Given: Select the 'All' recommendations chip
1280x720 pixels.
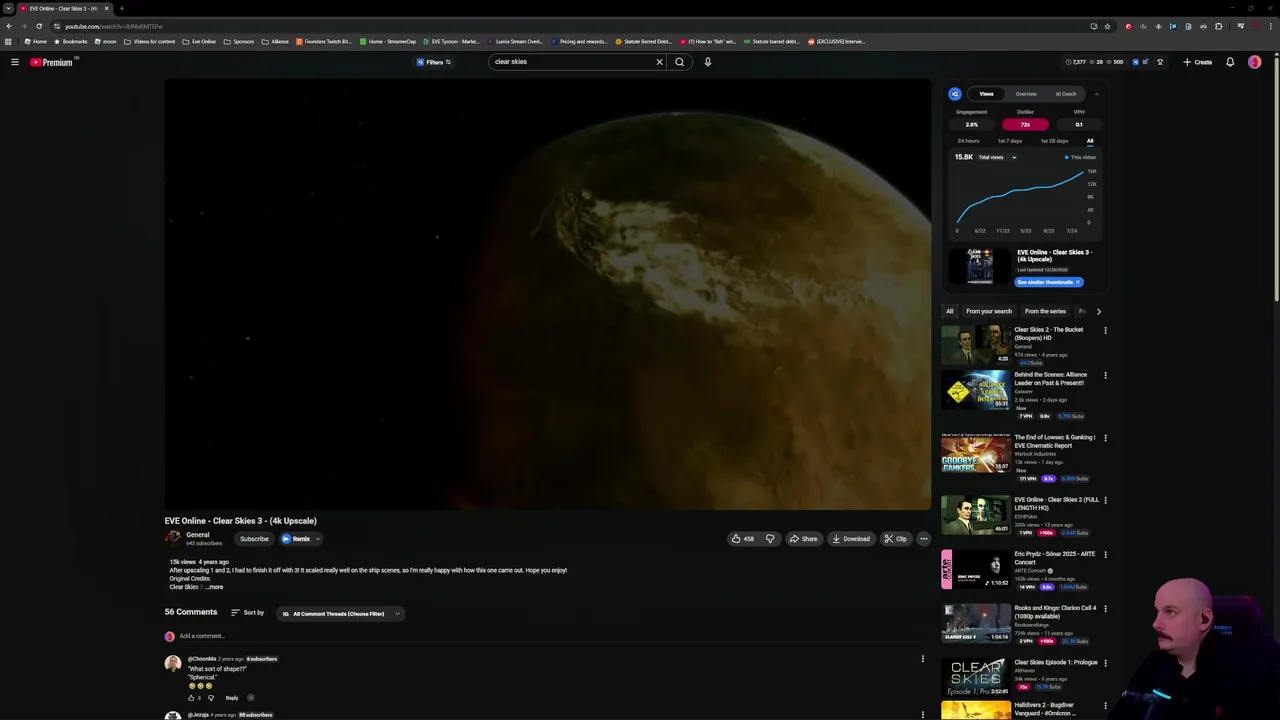Looking at the screenshot, I should (950, 311).
